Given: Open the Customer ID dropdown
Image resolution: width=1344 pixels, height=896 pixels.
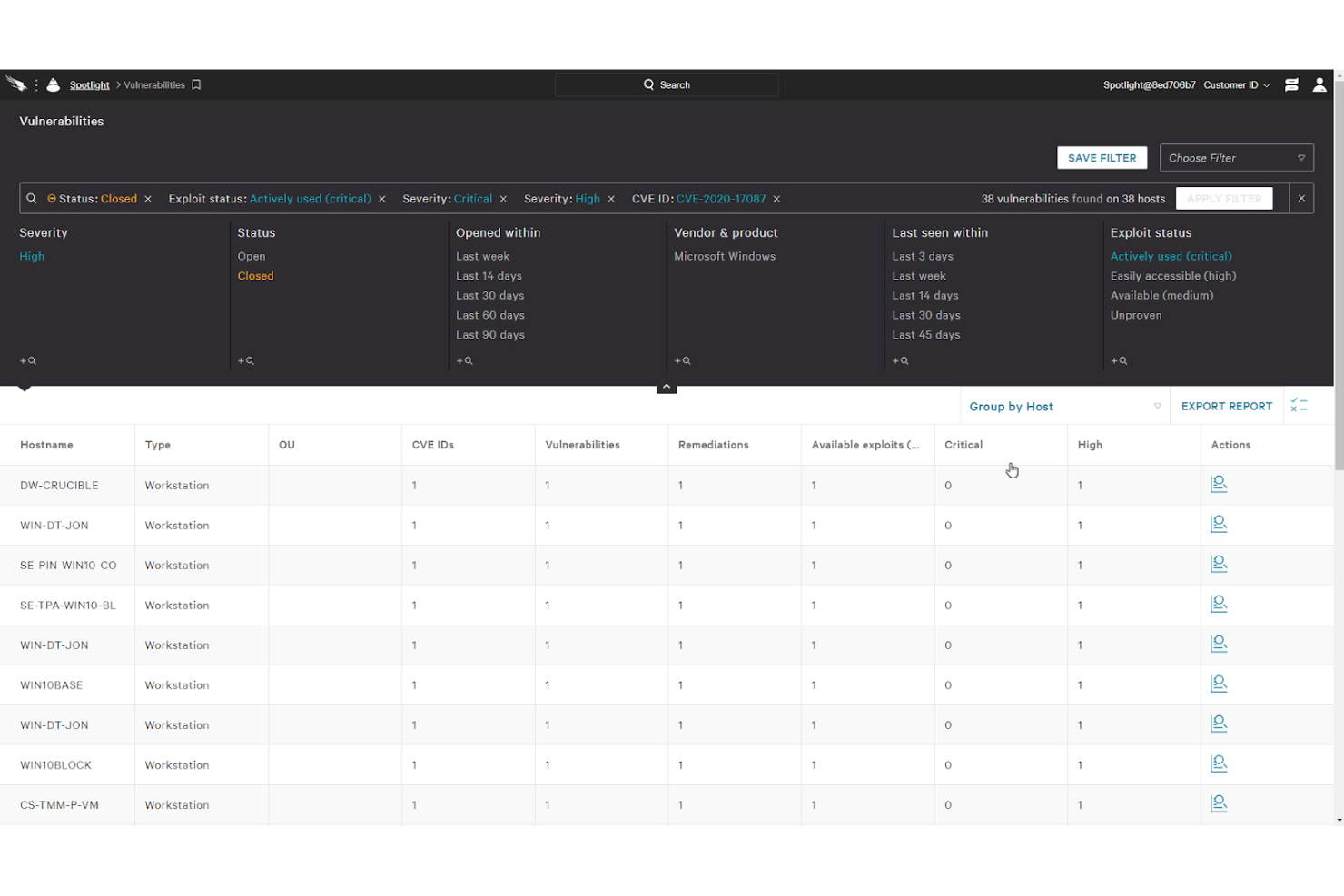Looking at the screenshot, I should pos(1235,84).
